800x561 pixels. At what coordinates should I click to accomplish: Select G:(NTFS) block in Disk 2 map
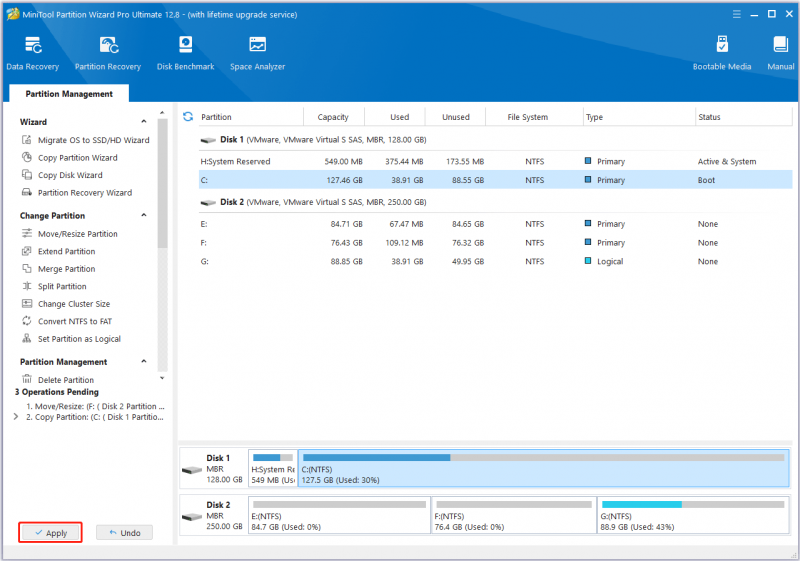[x=693, y=516]
